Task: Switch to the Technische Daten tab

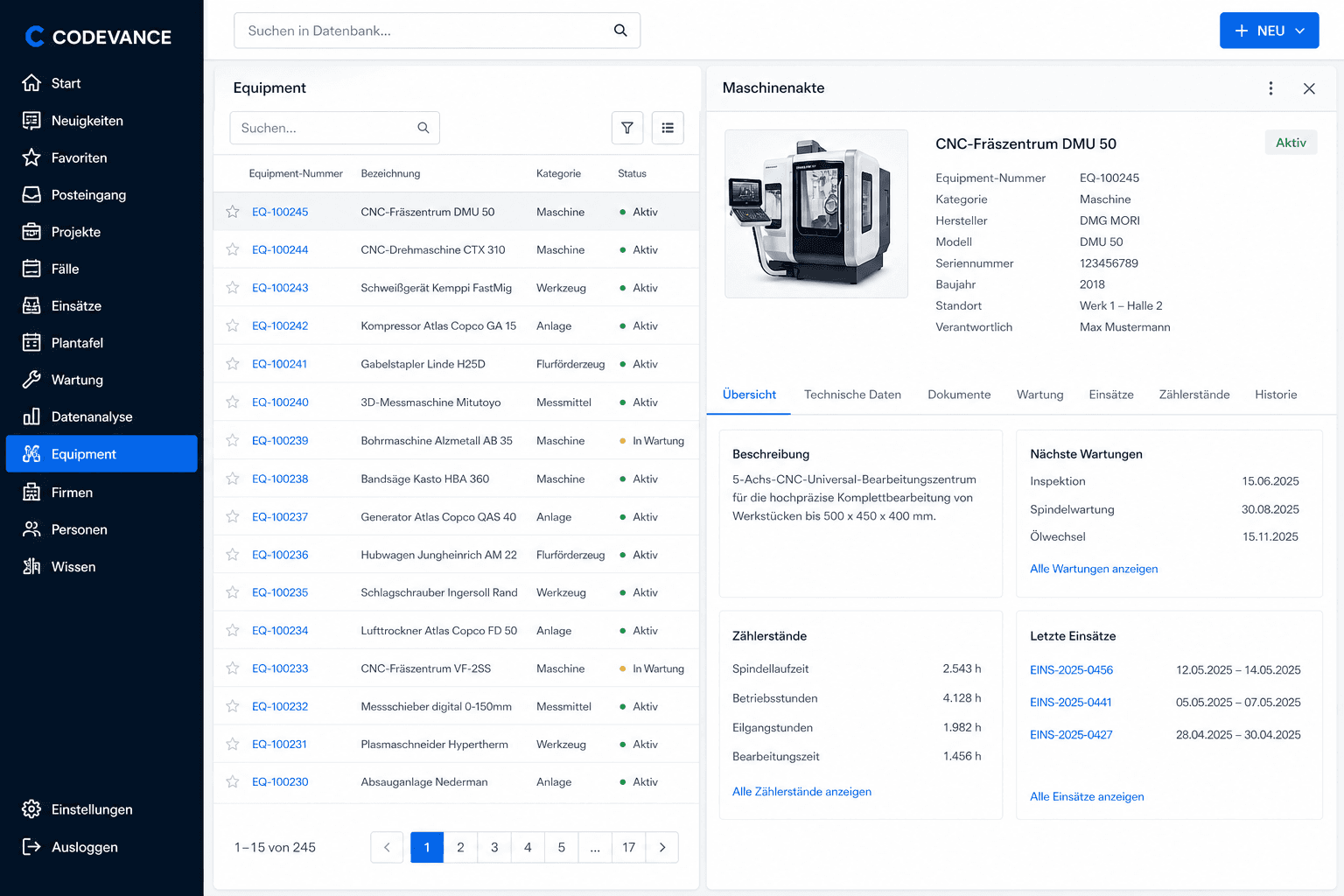Action: pos(852,395)
